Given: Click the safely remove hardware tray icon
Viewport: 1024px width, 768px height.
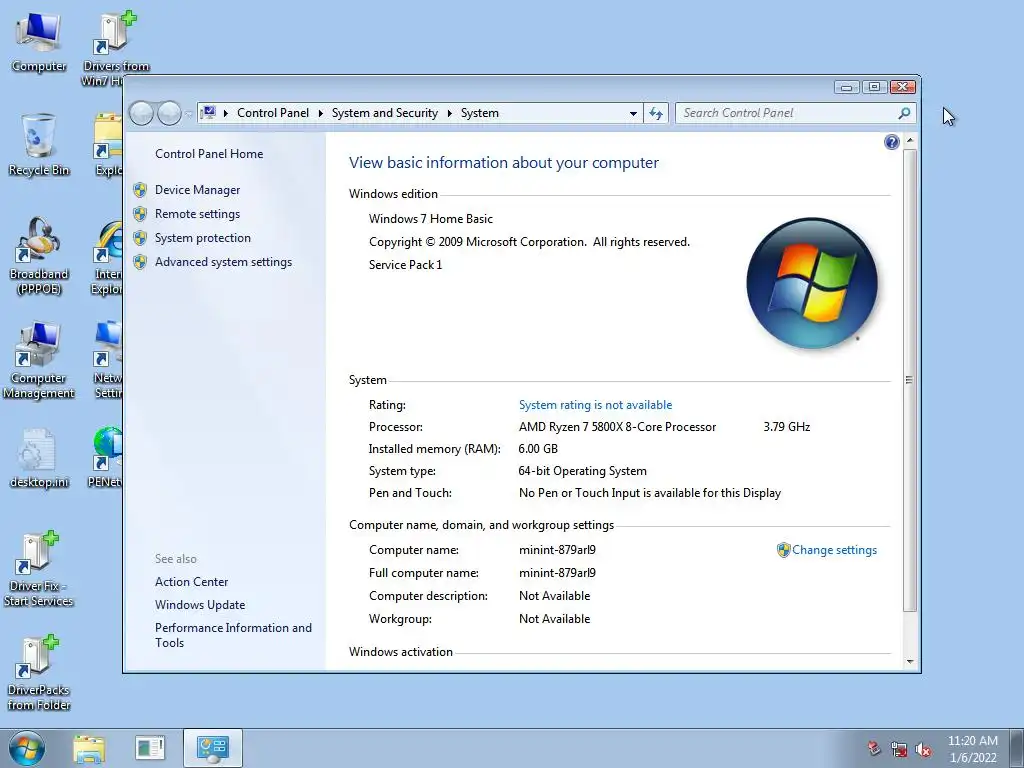Looking at the screenshot, I should point(874,748).
